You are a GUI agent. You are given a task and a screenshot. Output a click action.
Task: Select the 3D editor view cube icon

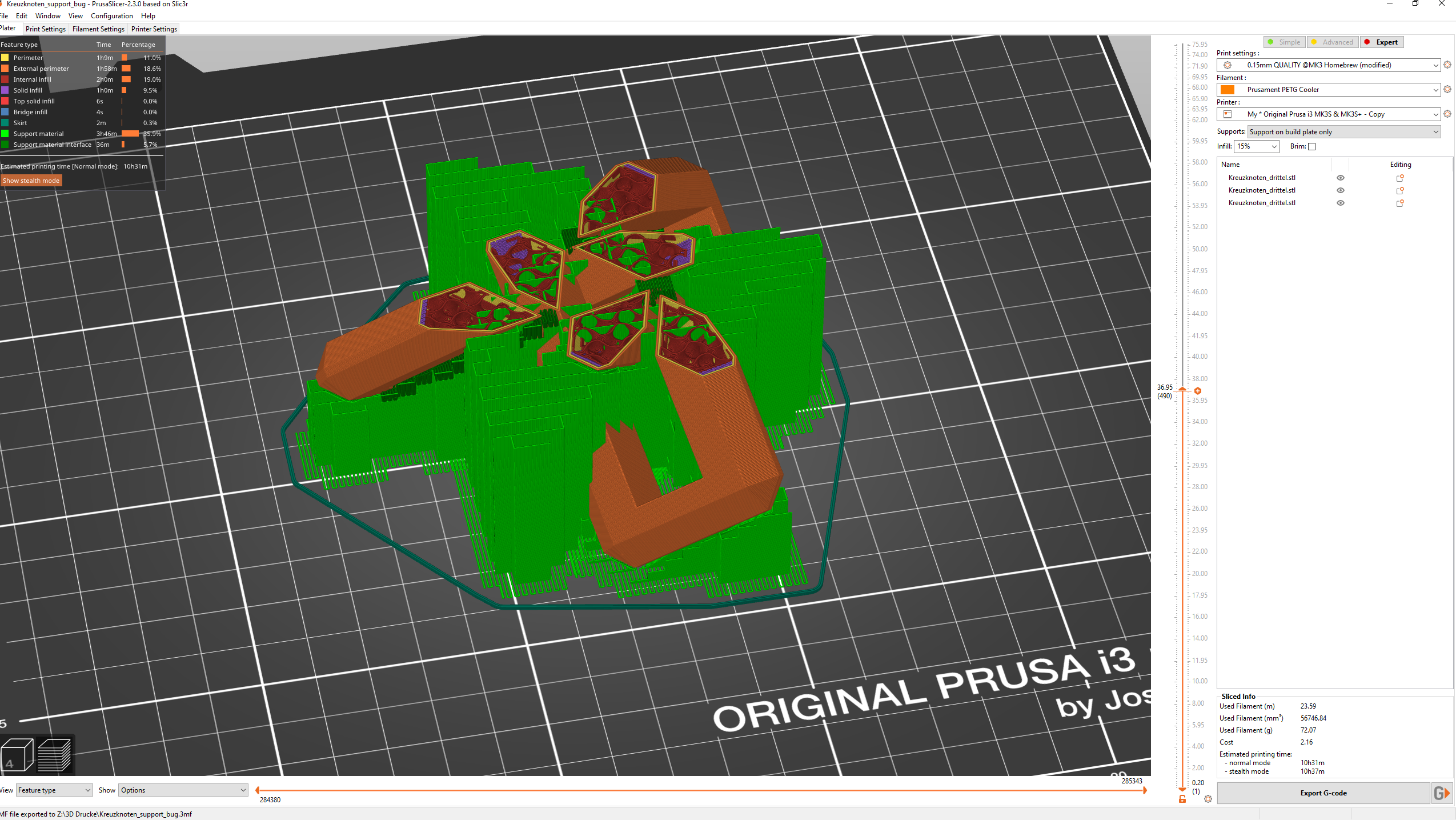pyautogui.click(x=17, y=754)
